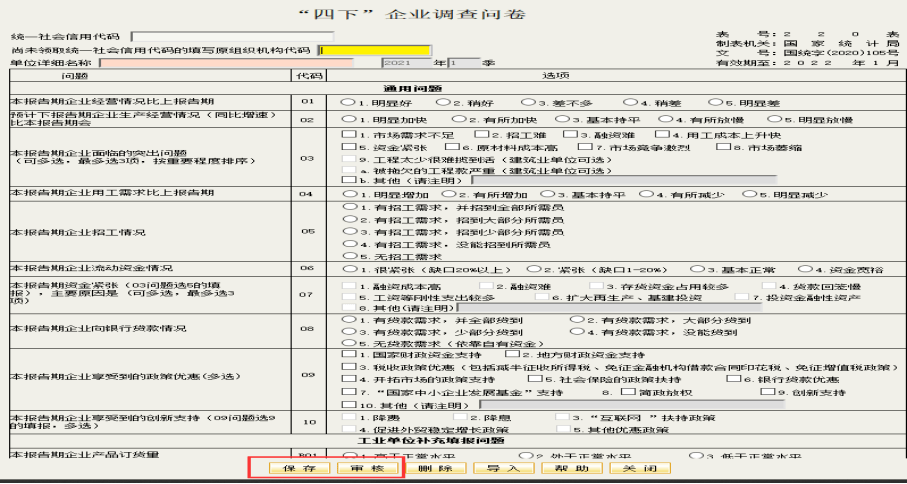Select 有招工需求，并招到全部所需员
This screenshot has width=907, height=484.
[x=349, y=206]
